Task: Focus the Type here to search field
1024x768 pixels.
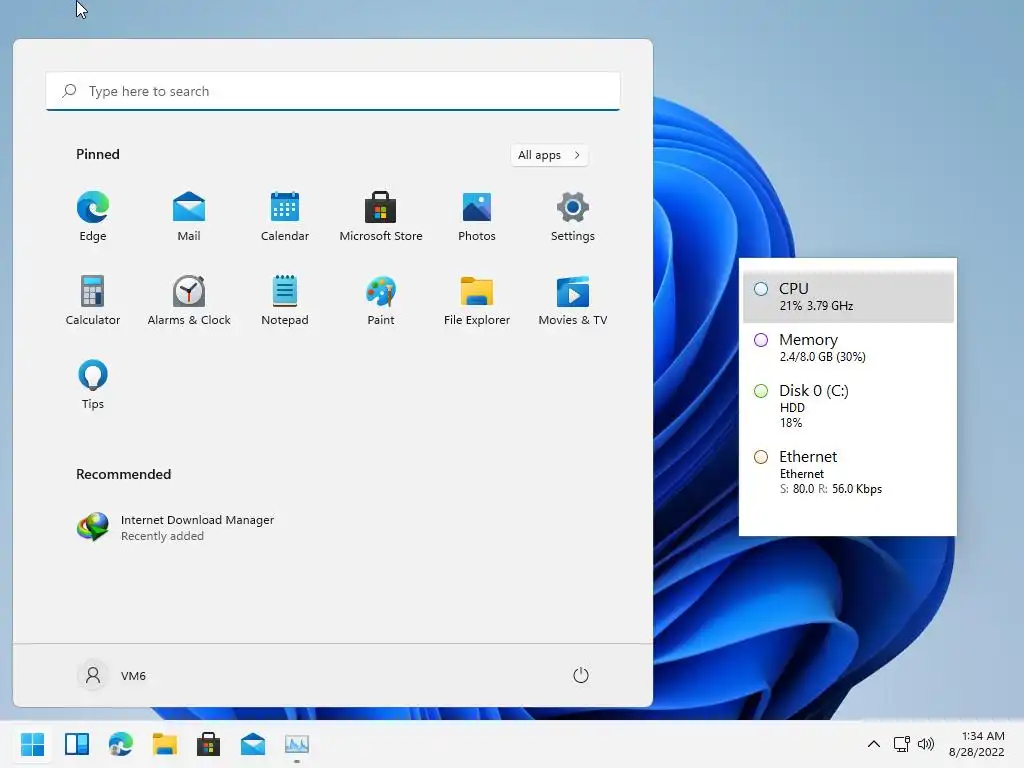Action: [332, 91]
